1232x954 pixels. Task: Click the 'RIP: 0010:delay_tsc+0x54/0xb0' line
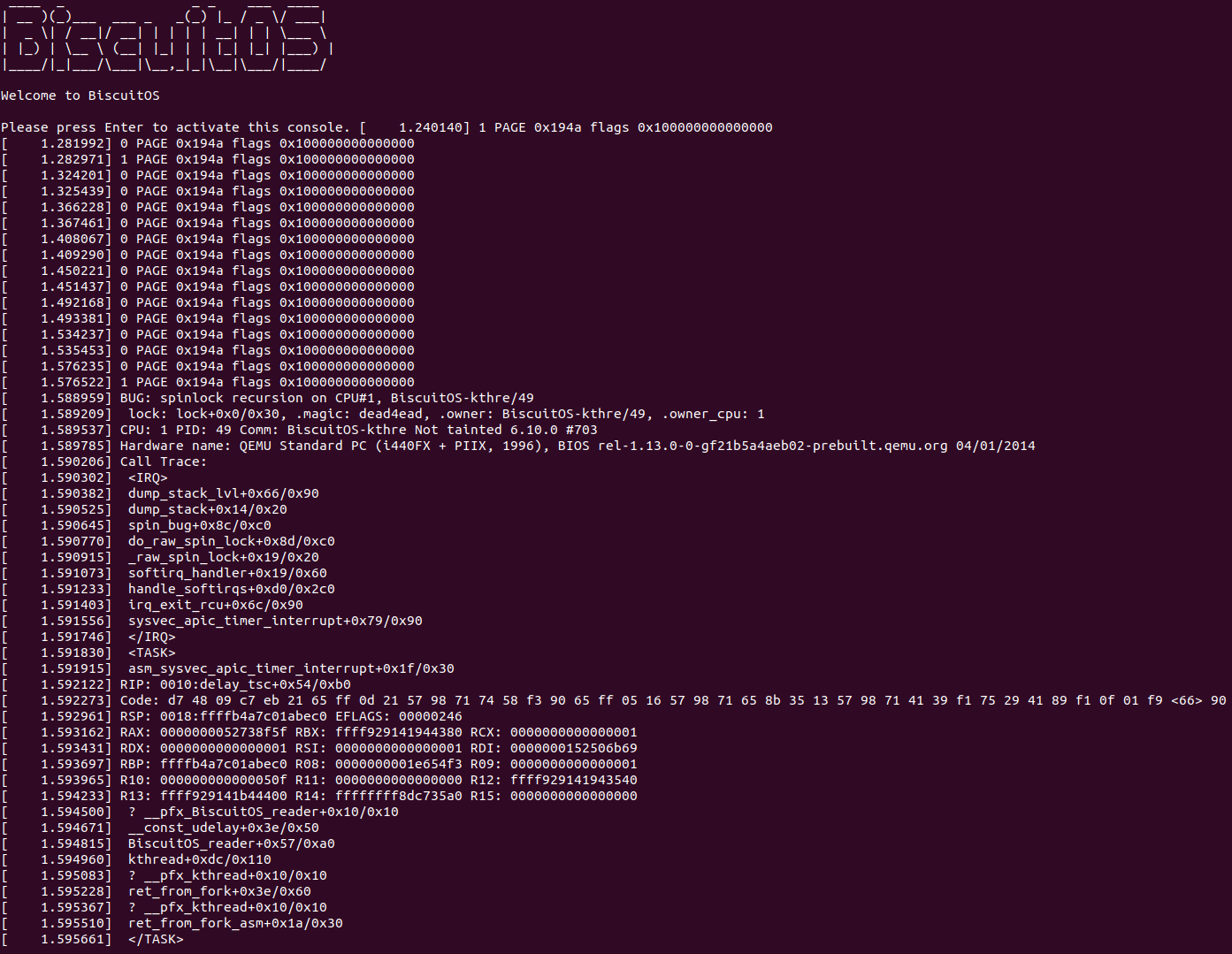[x=176, y=684]
